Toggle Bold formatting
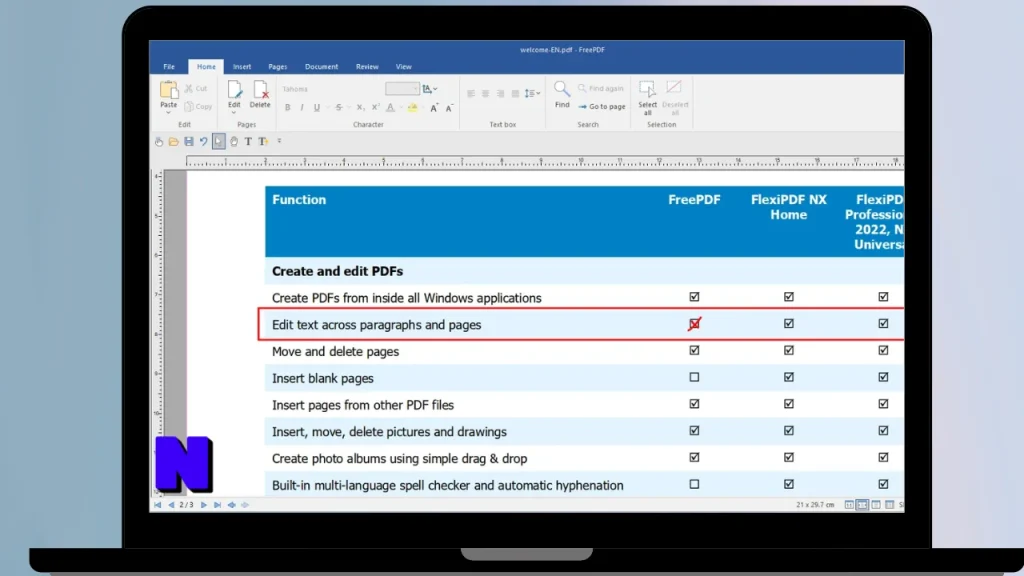 tap(287, 108)
